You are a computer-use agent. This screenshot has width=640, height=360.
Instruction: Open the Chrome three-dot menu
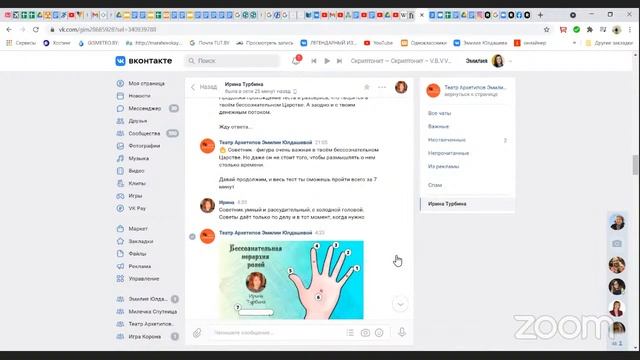pos(630,29)
